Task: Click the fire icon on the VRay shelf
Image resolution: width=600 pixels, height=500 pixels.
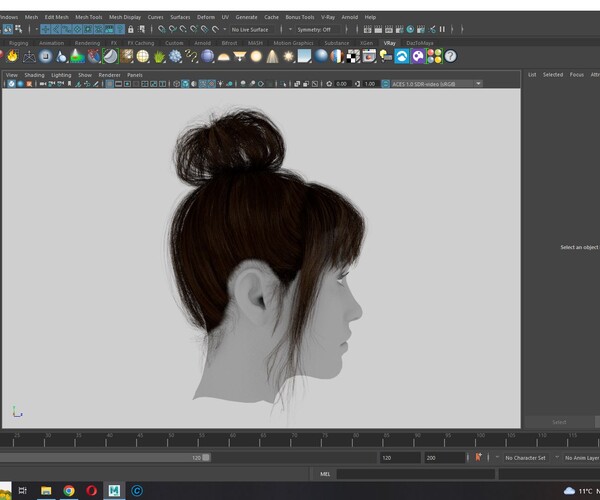Action: [12, 56]
